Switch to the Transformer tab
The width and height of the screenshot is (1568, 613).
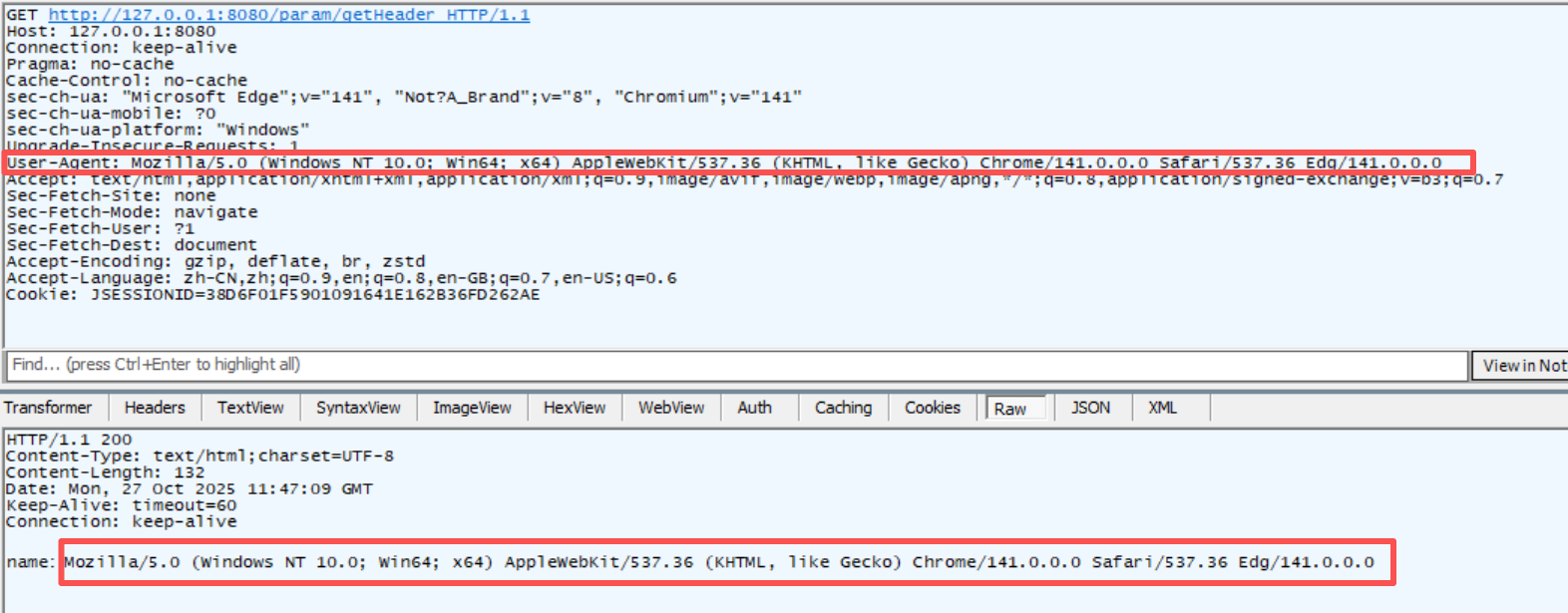coord(47,408)
